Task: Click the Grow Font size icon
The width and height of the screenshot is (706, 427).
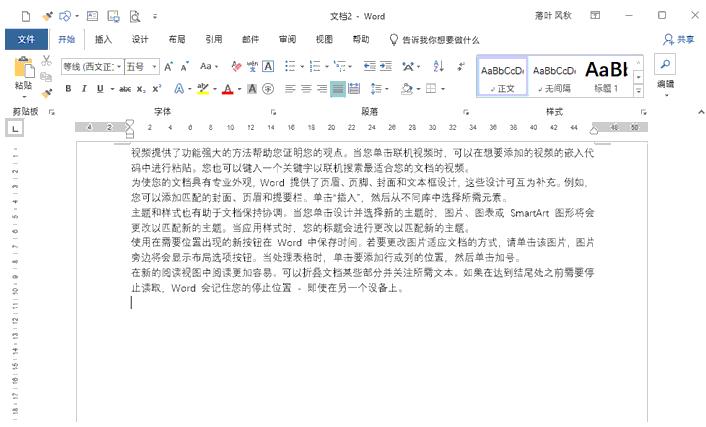Action: coord(169,66)
